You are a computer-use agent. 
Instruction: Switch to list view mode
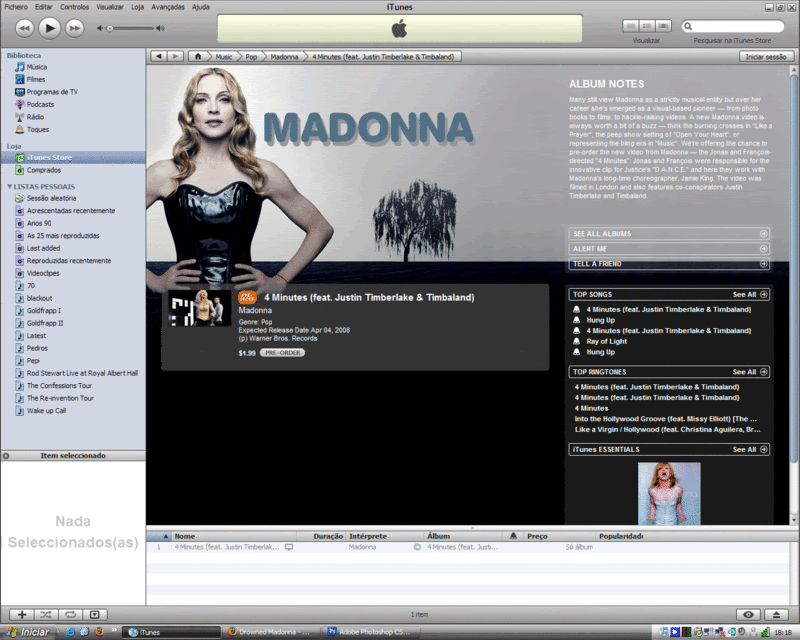click(x=631, y=26)
